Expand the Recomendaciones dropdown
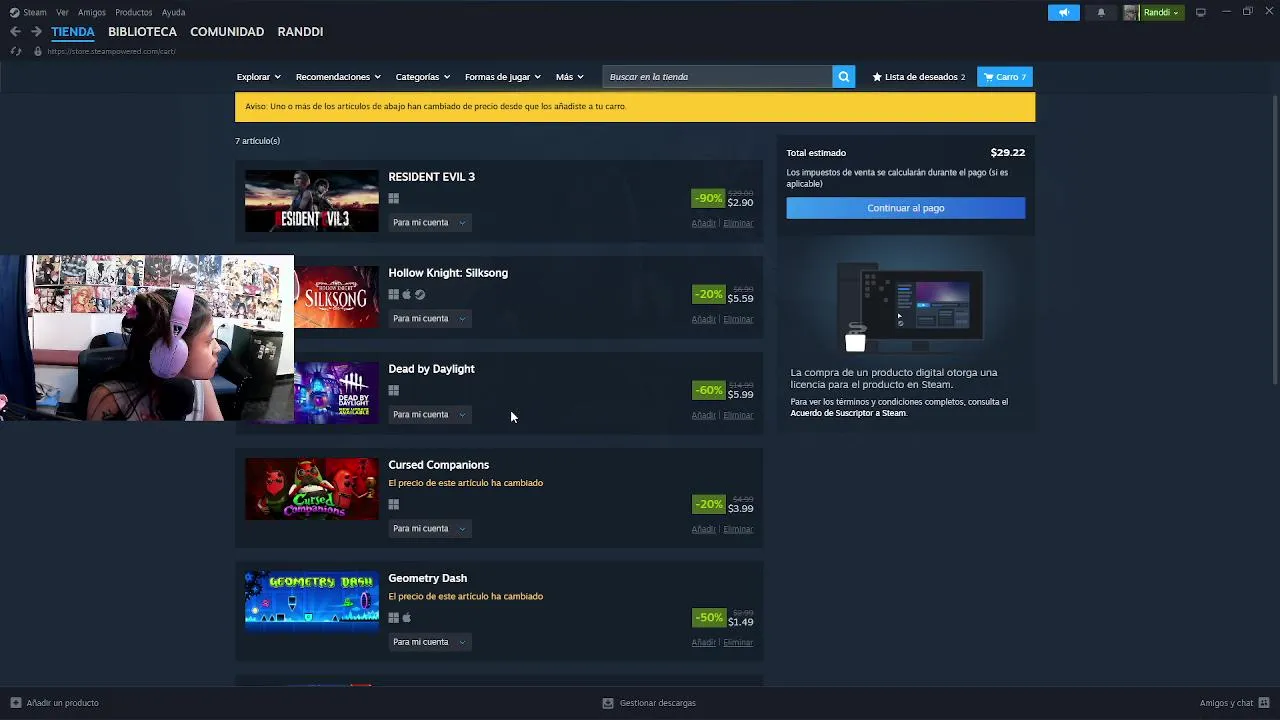1280x720 pixels. point(338,77)
